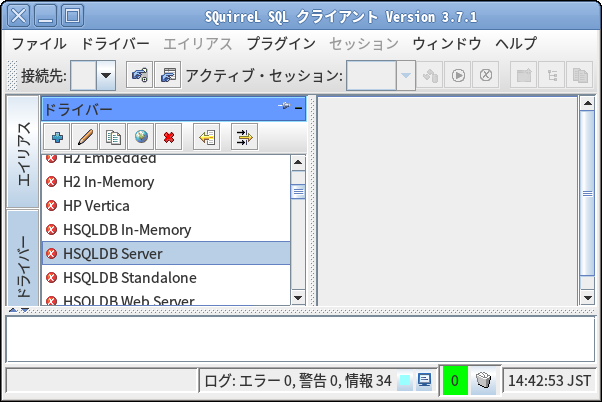Select H2 In-Memory driver
The height and width of the screenshot is (402, 602).
(x=166, y=182)
